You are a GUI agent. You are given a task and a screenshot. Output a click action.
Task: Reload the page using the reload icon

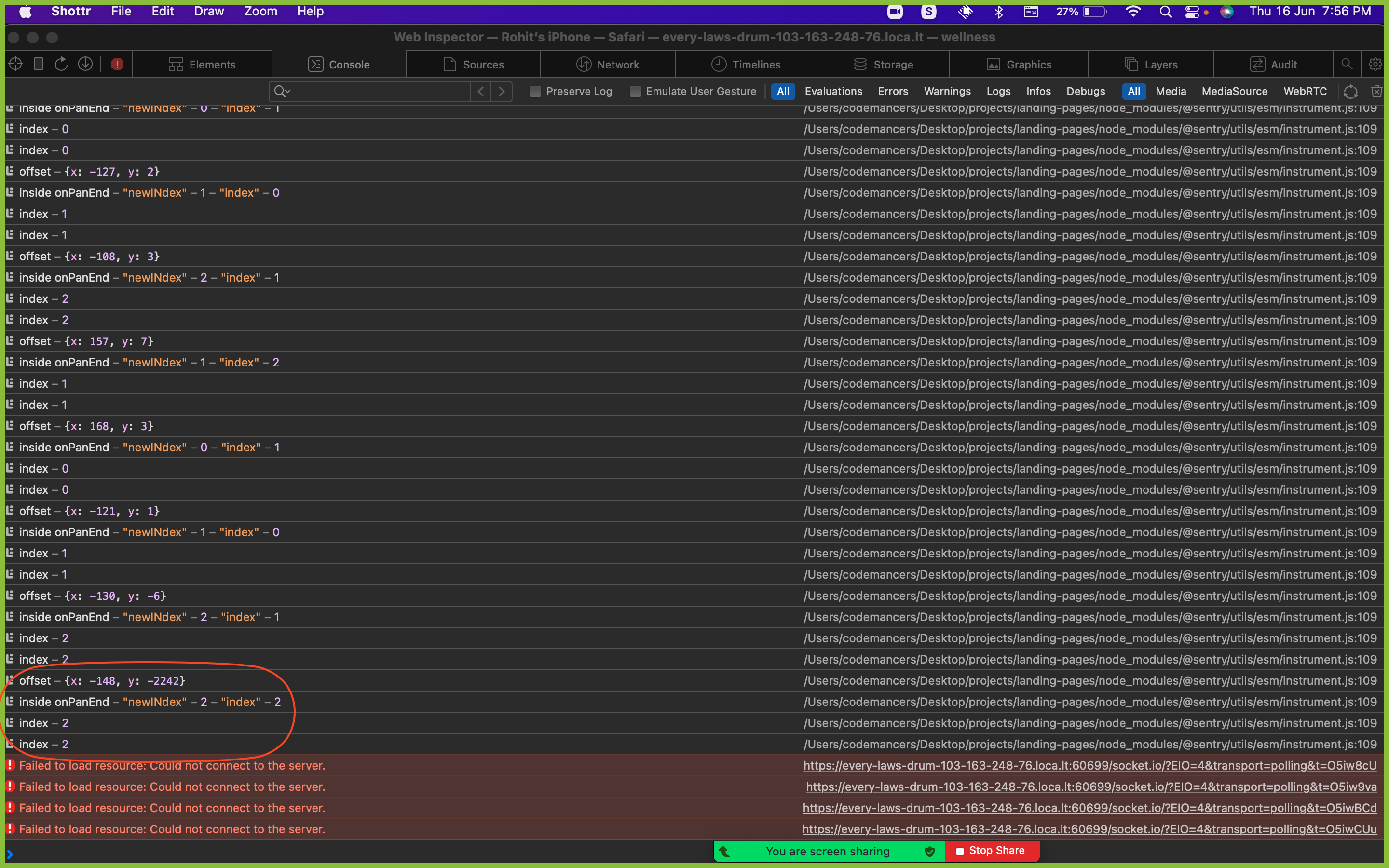pos(61,64)
